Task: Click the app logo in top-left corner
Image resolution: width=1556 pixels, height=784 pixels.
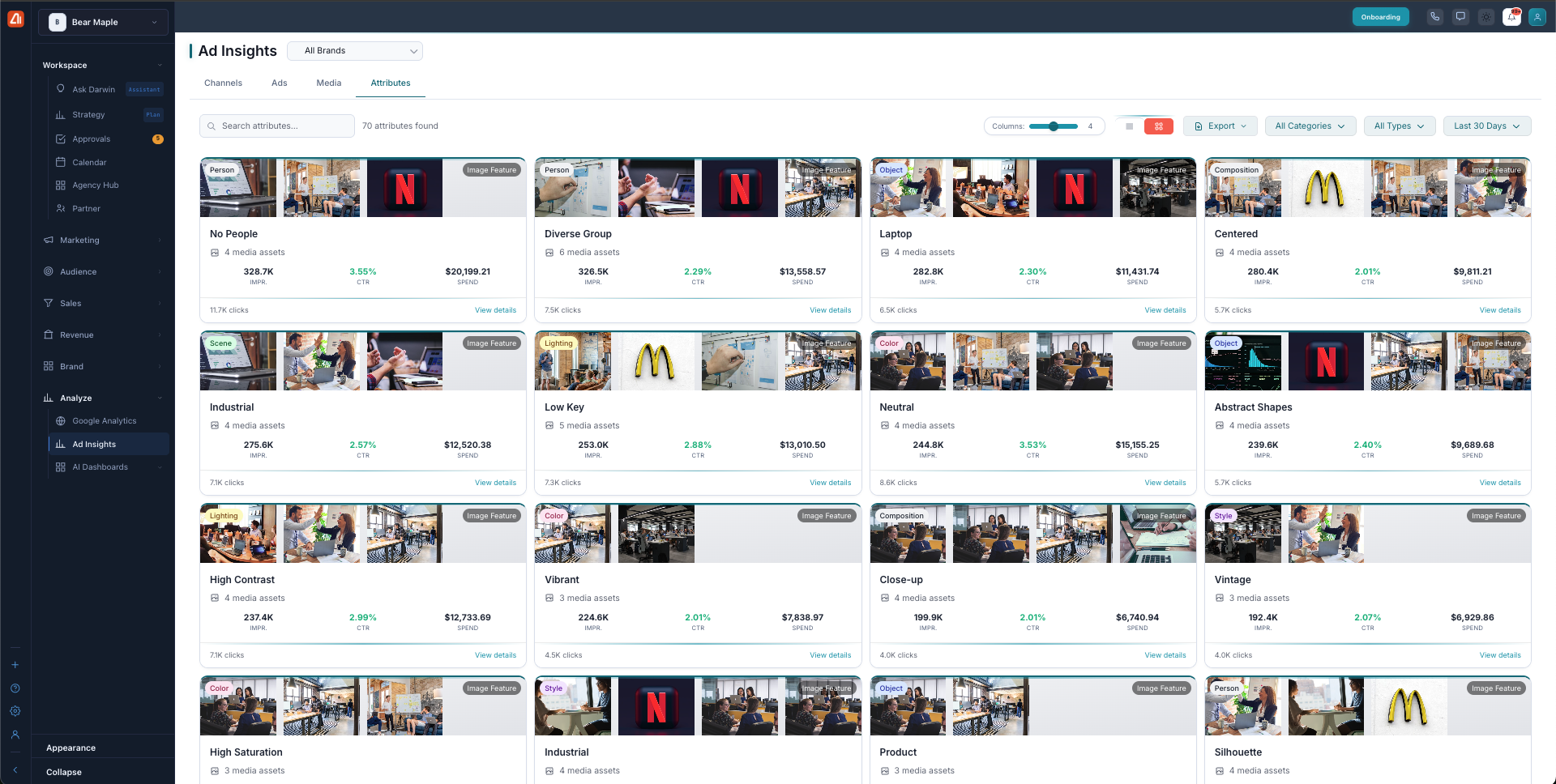Action: click(15, 19)
